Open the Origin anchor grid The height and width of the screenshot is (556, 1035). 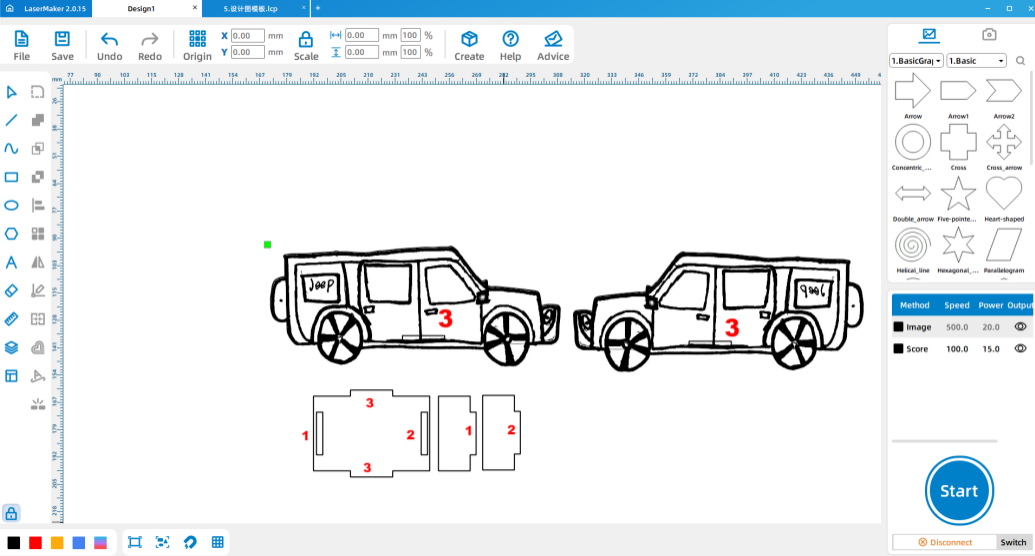197,46
